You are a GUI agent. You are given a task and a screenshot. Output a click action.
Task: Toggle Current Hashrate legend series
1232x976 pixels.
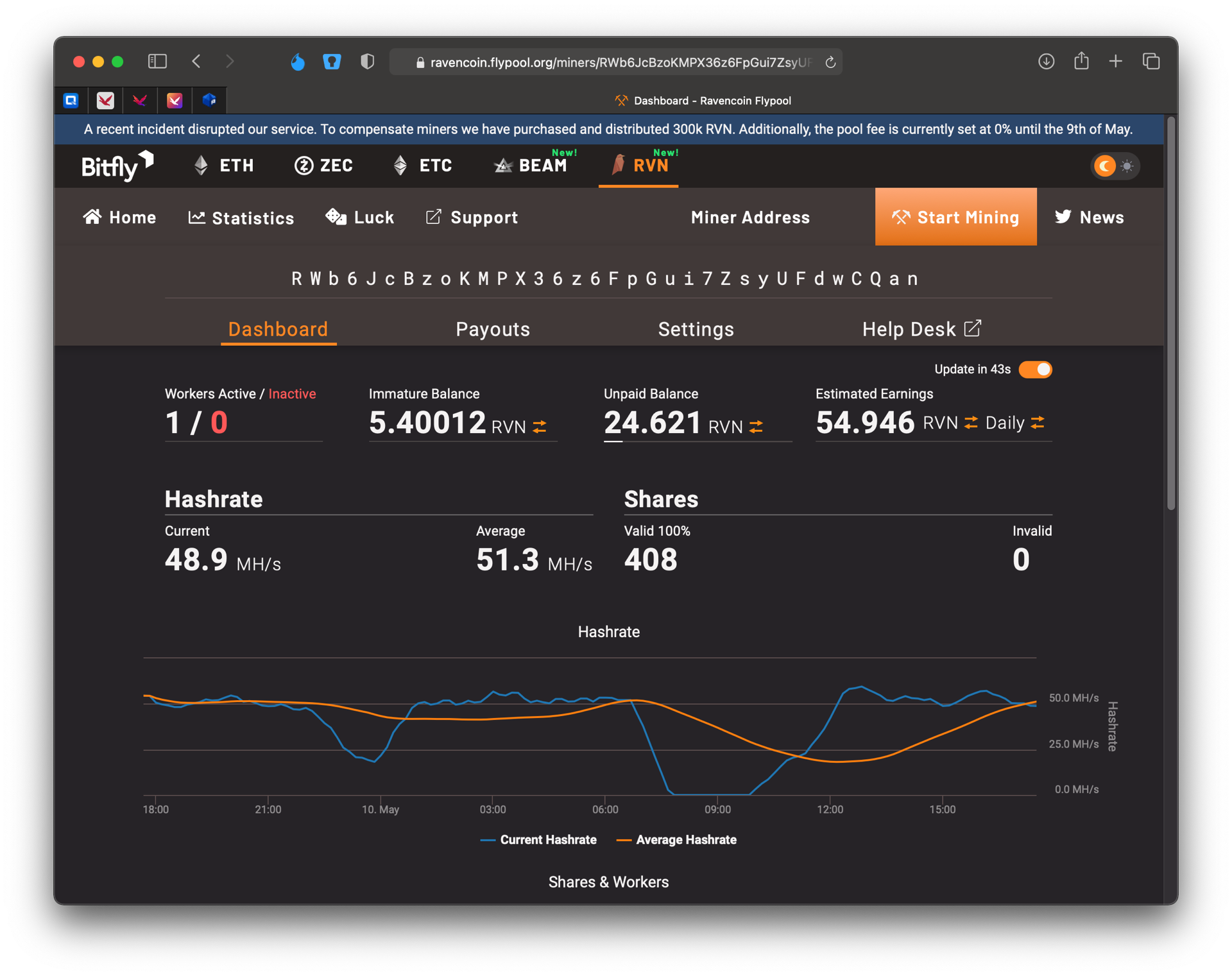click(x=538, y=839)
